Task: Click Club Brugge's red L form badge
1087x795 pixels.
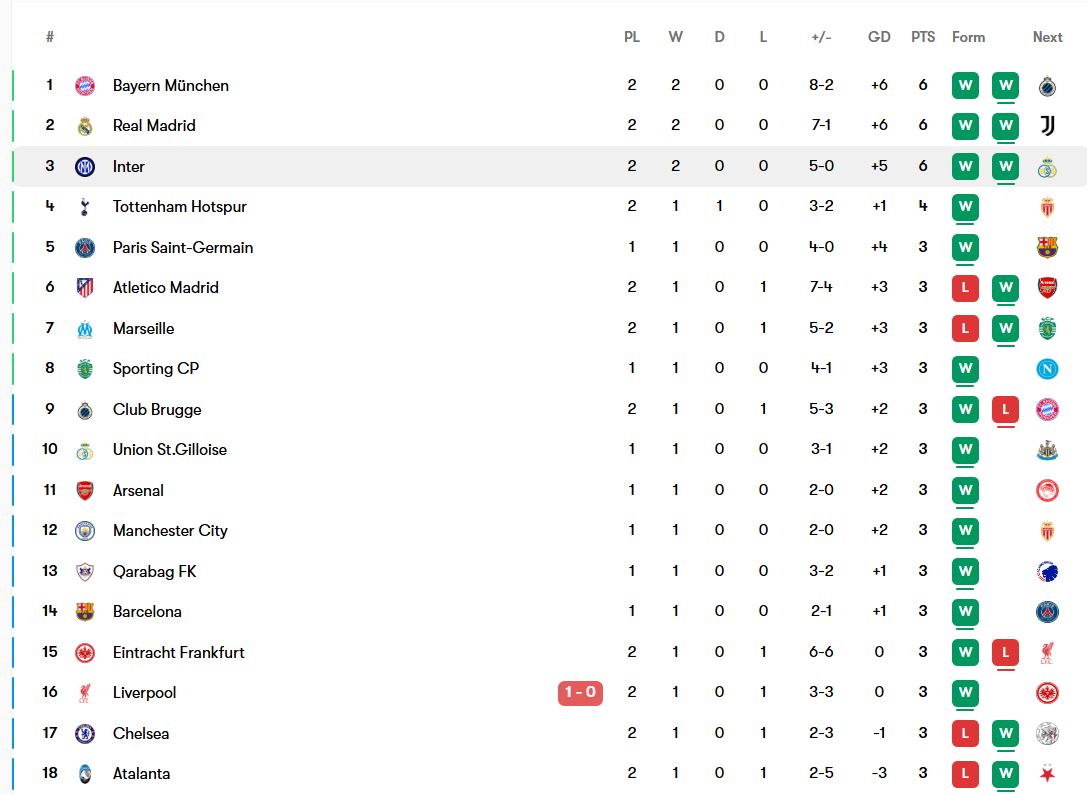Action: pyautogui.click(x=1005, y=410)
